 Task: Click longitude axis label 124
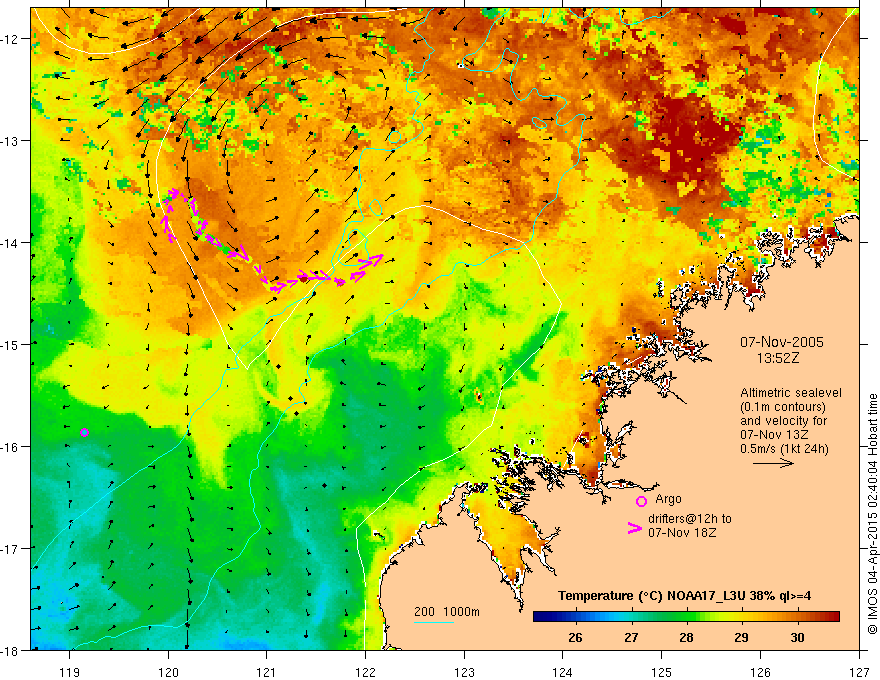(x=563, y=672)
